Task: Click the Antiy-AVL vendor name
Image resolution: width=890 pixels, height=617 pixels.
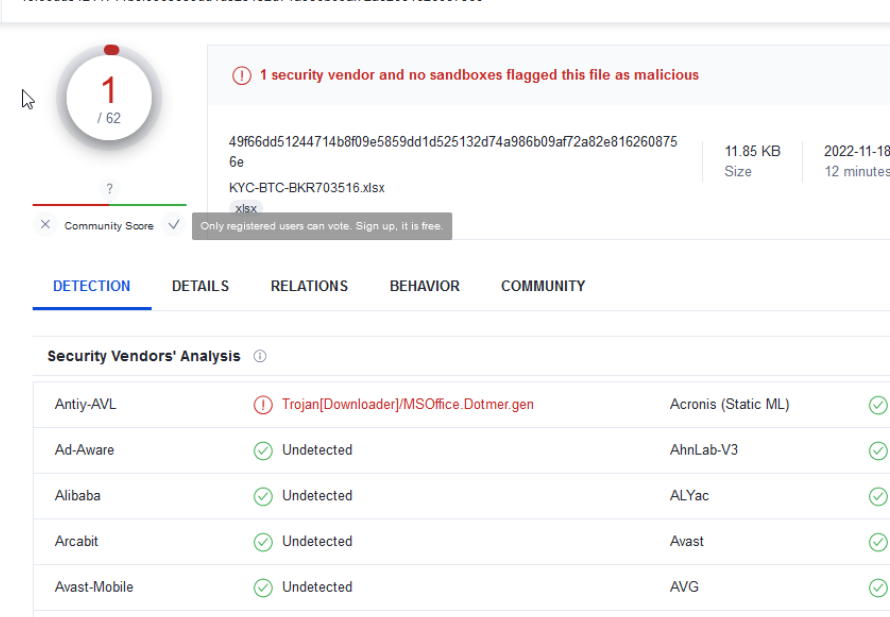Action: tap(85, 404)
